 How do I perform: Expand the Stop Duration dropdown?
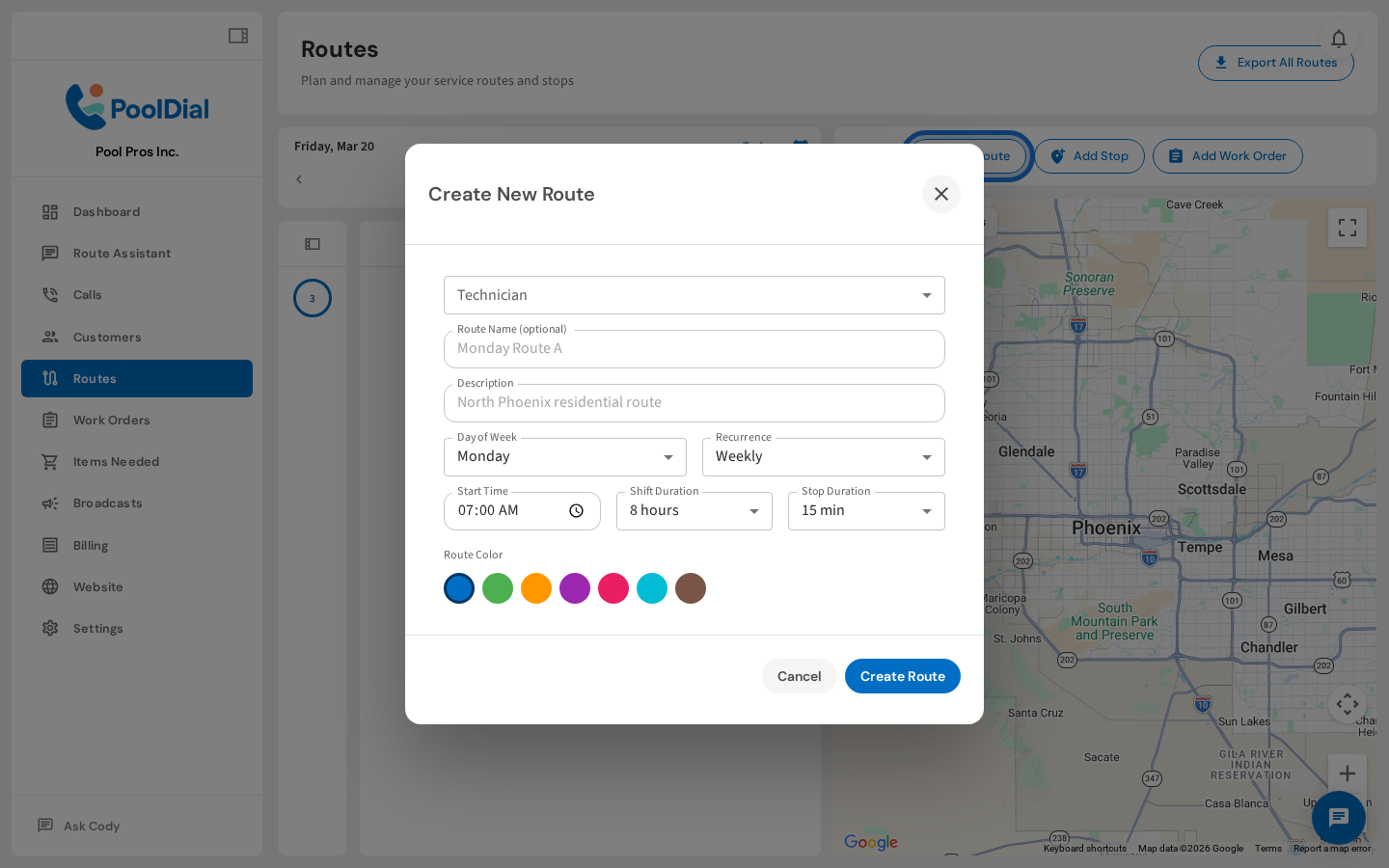(x=926, y=510)
